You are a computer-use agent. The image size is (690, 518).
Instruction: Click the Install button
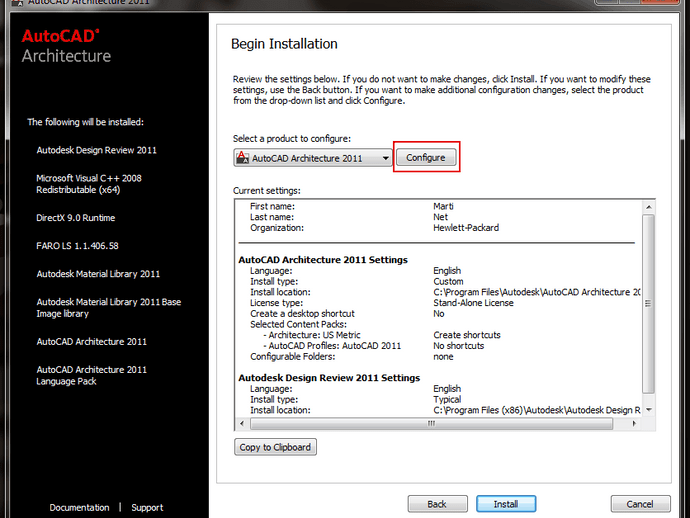point(506,504)
